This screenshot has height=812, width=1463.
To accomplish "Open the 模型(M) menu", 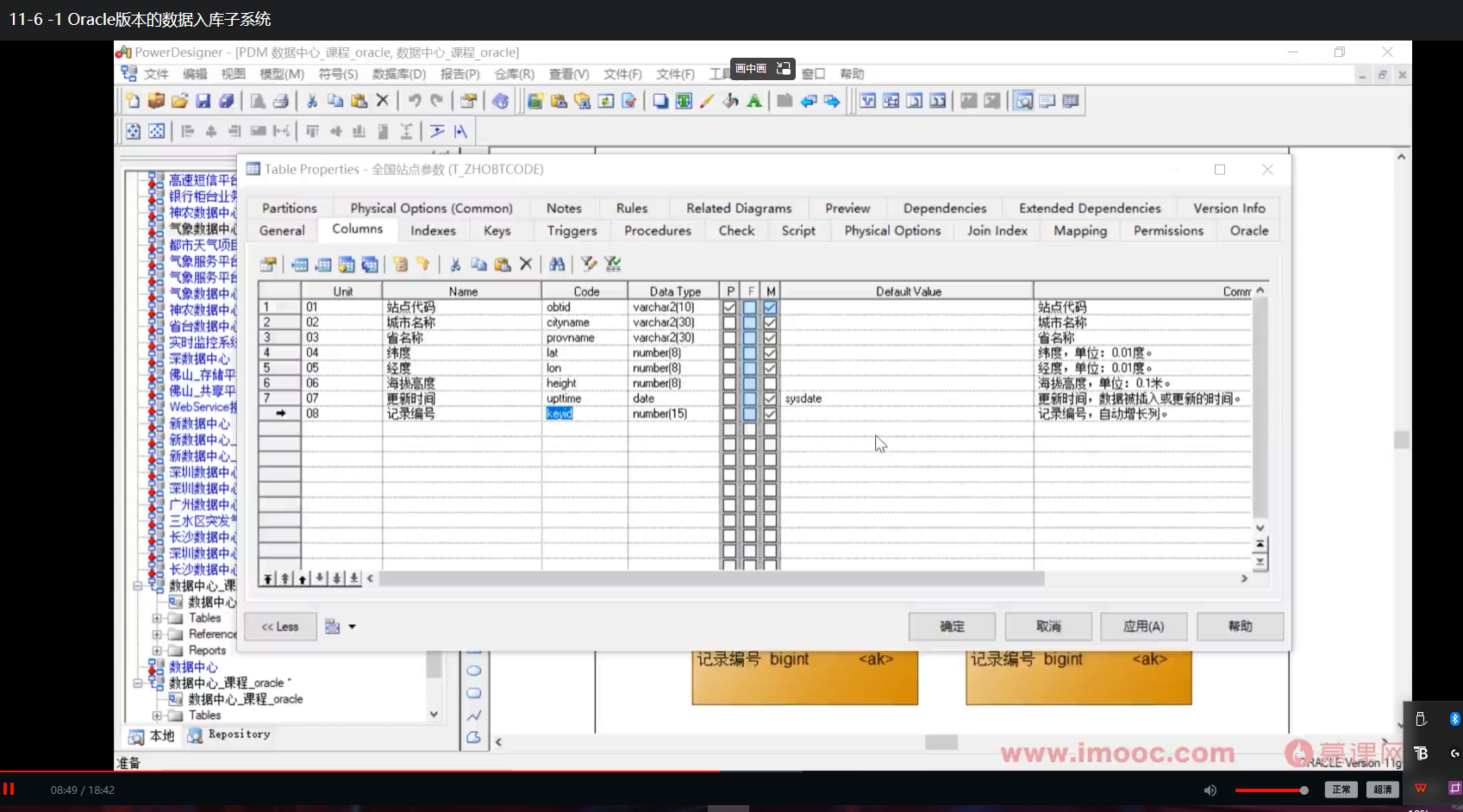I will pyautogui.click(x=282, y=74).
